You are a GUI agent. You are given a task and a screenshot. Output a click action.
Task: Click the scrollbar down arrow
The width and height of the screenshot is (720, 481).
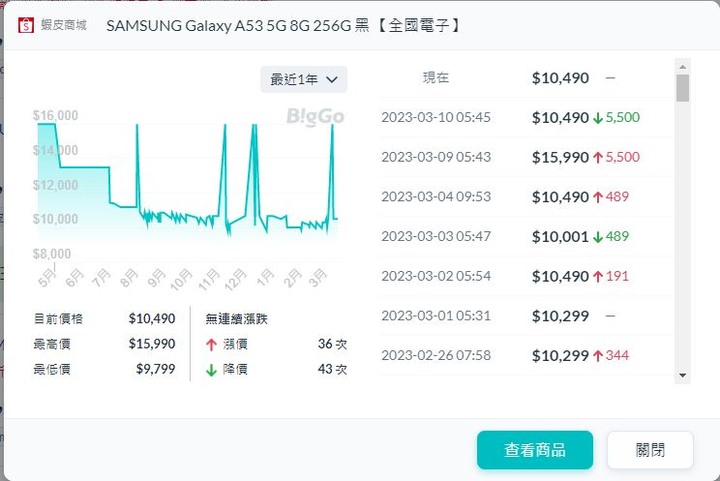click(x=682, y=375)
